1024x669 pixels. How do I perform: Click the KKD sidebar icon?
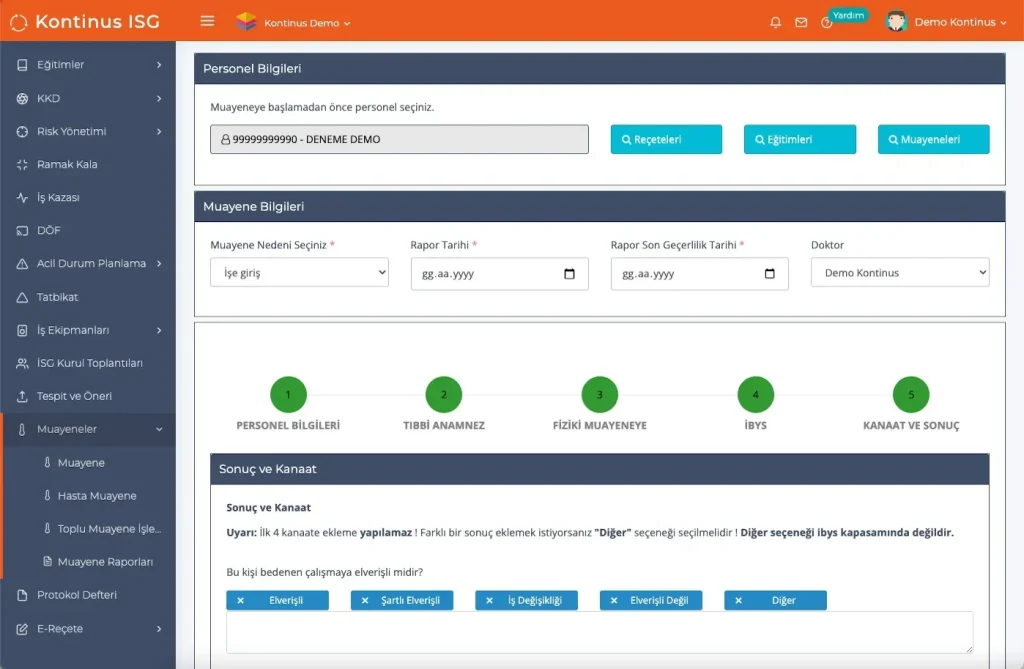(x=22, y=98)
